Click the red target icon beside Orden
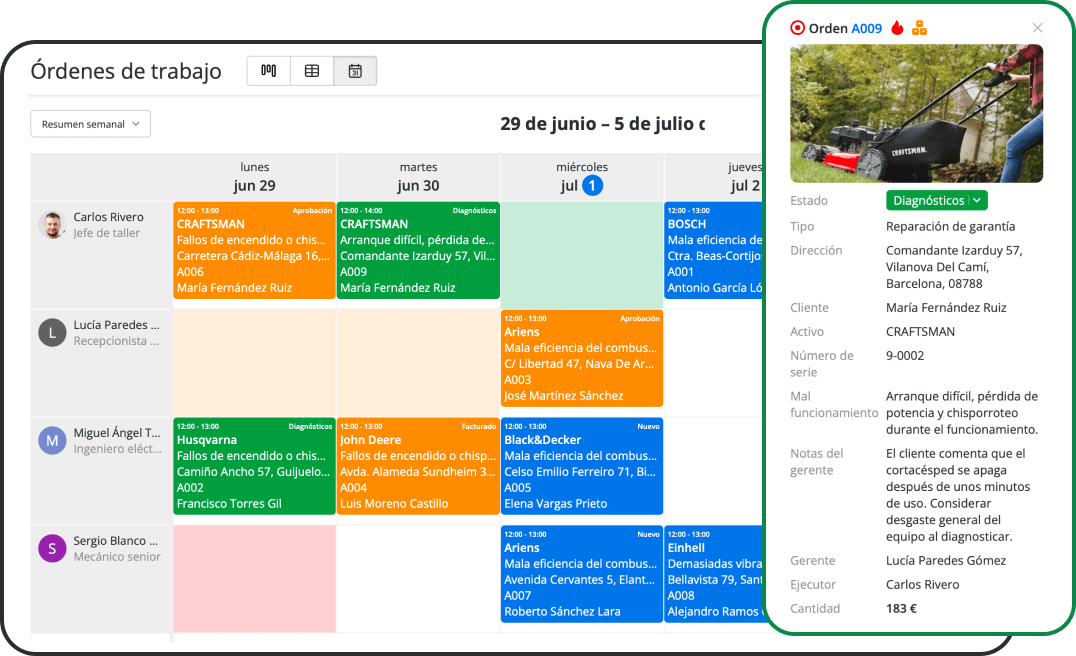This screenshot has height=656, width=1076. coord(797,28)
